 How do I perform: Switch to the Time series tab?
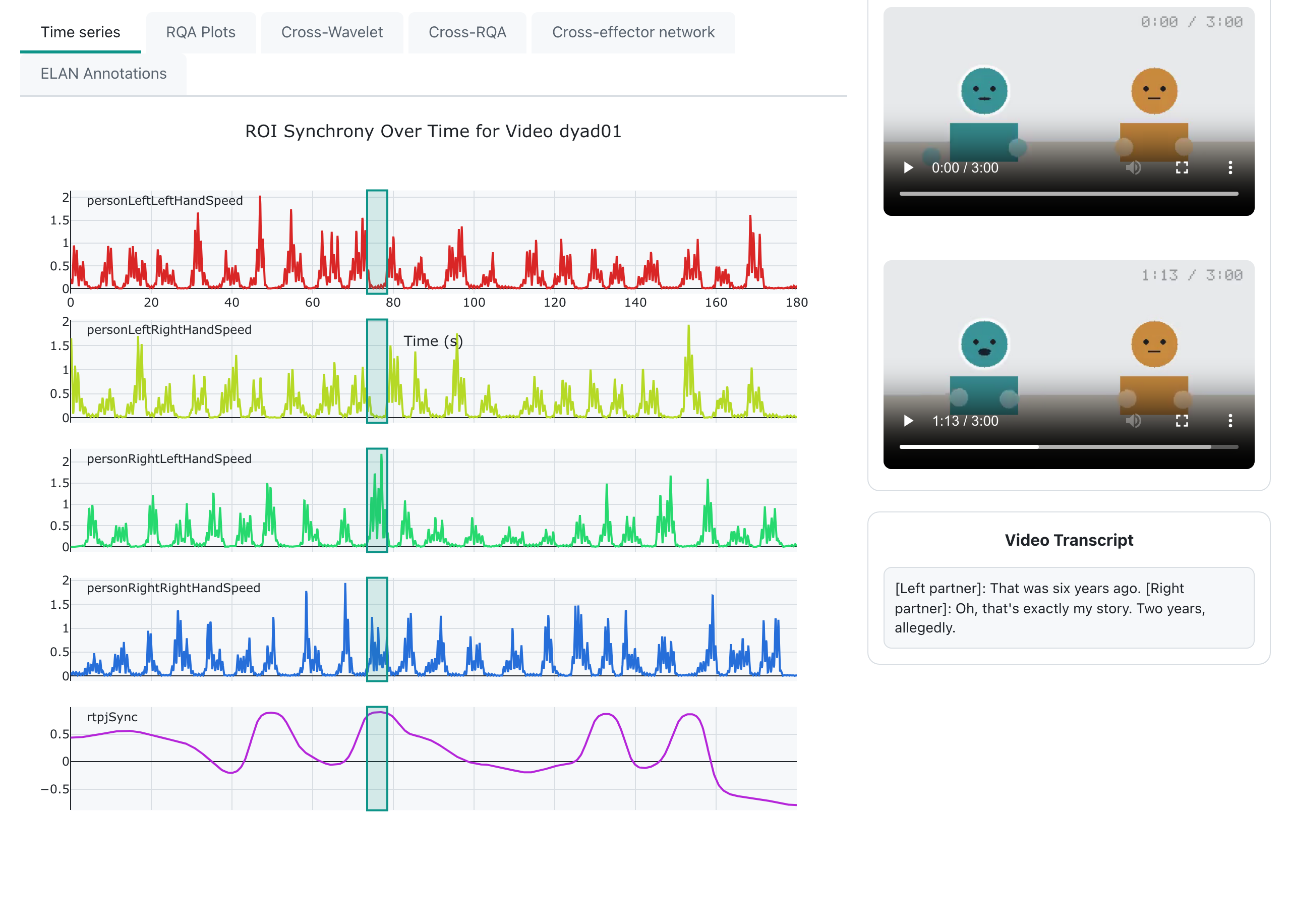80,32
